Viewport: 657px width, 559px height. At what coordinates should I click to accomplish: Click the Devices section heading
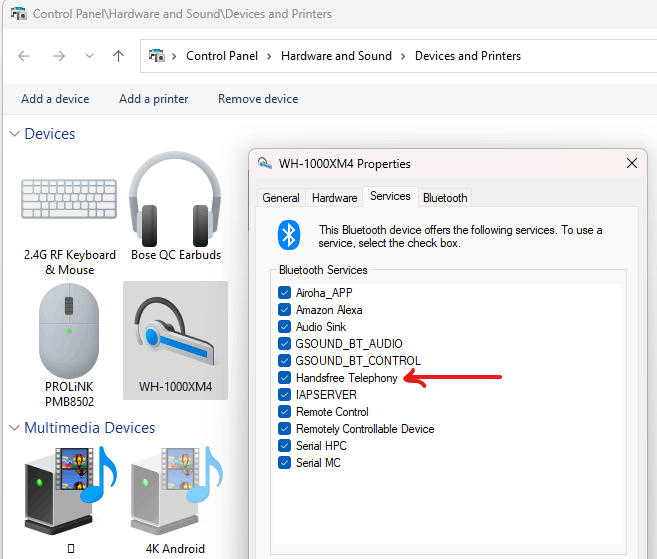[x=50, y=134]
